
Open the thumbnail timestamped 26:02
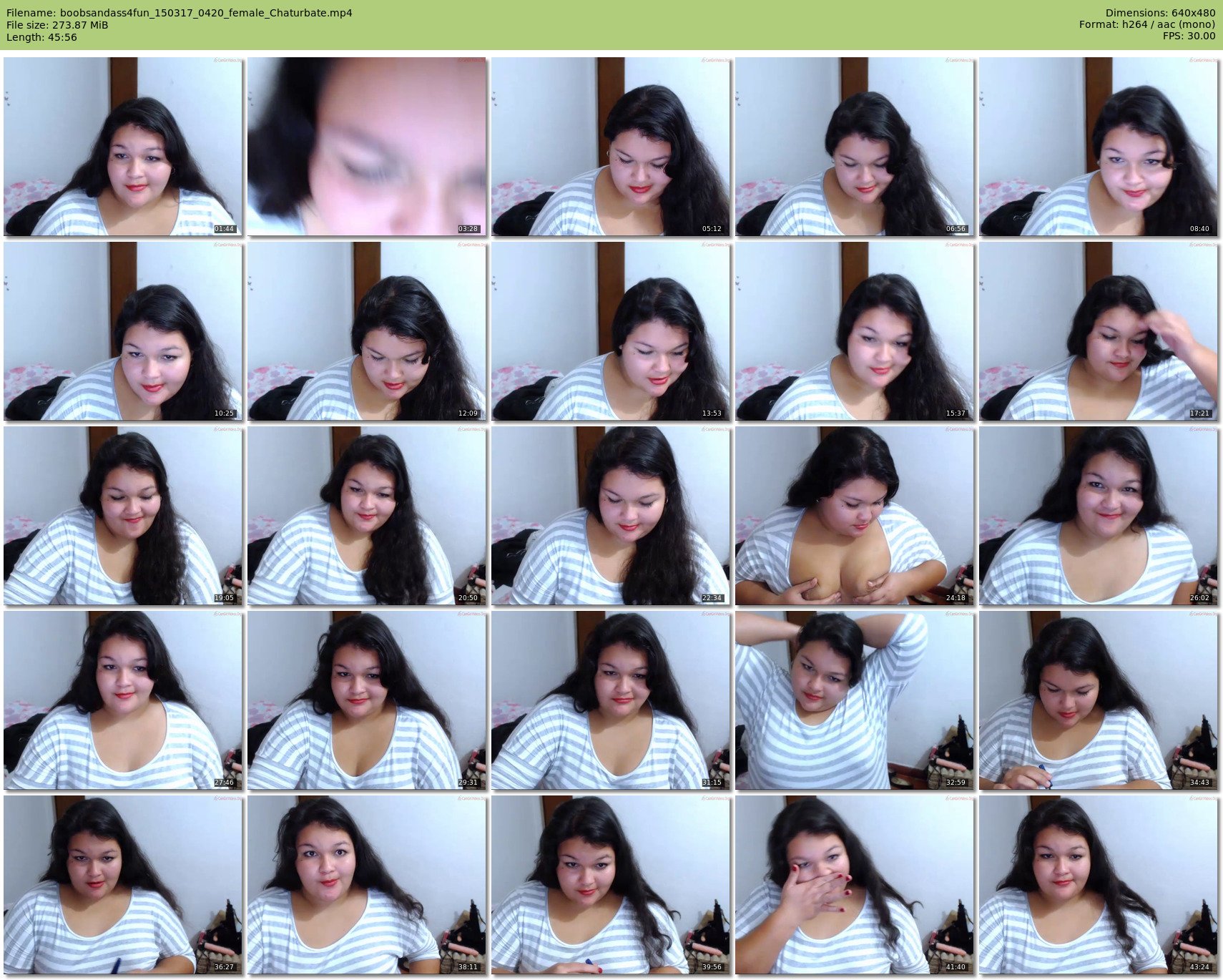pos(1099,516)
